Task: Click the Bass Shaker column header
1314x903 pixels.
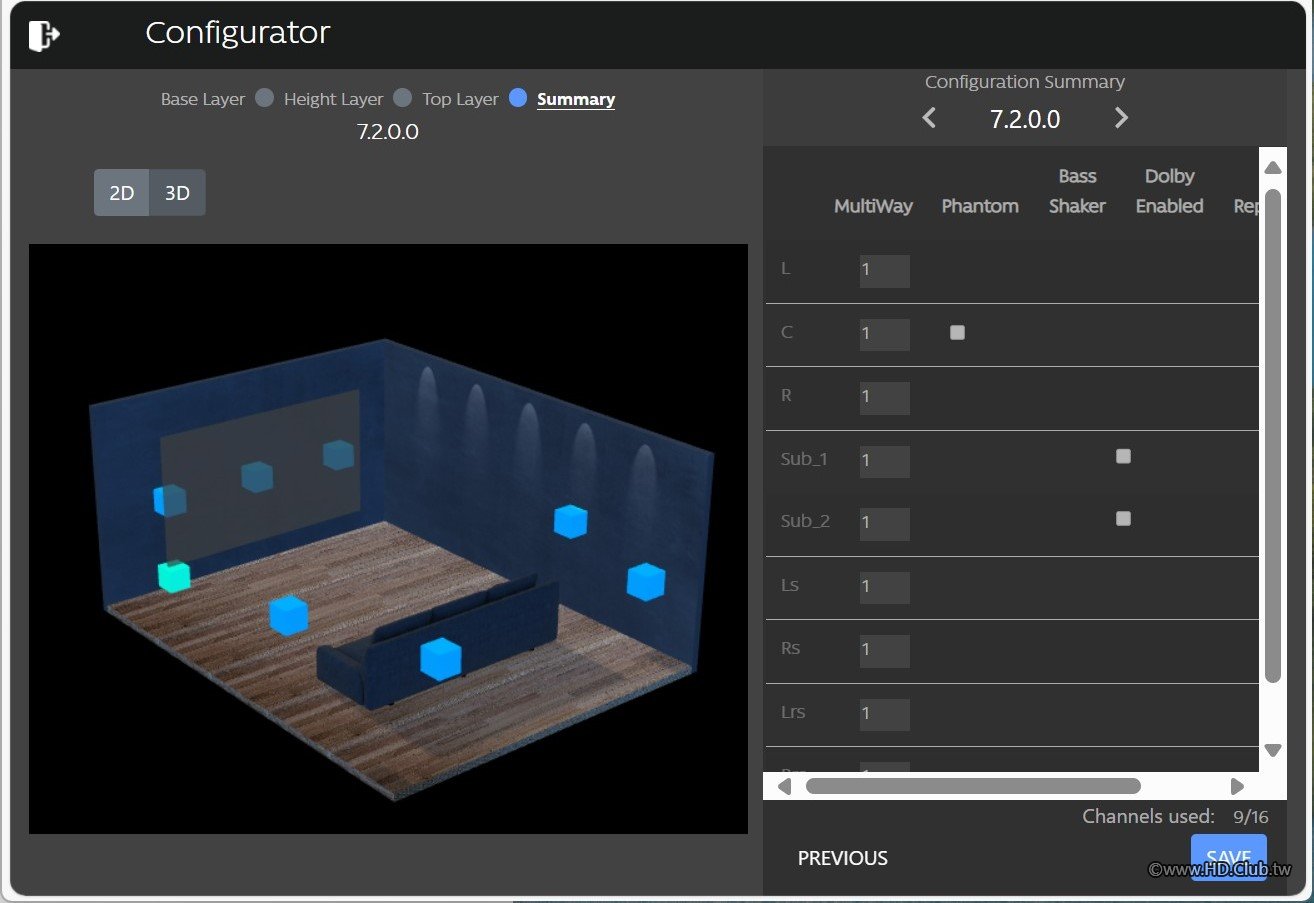Action: click(x=1077, y=191)
